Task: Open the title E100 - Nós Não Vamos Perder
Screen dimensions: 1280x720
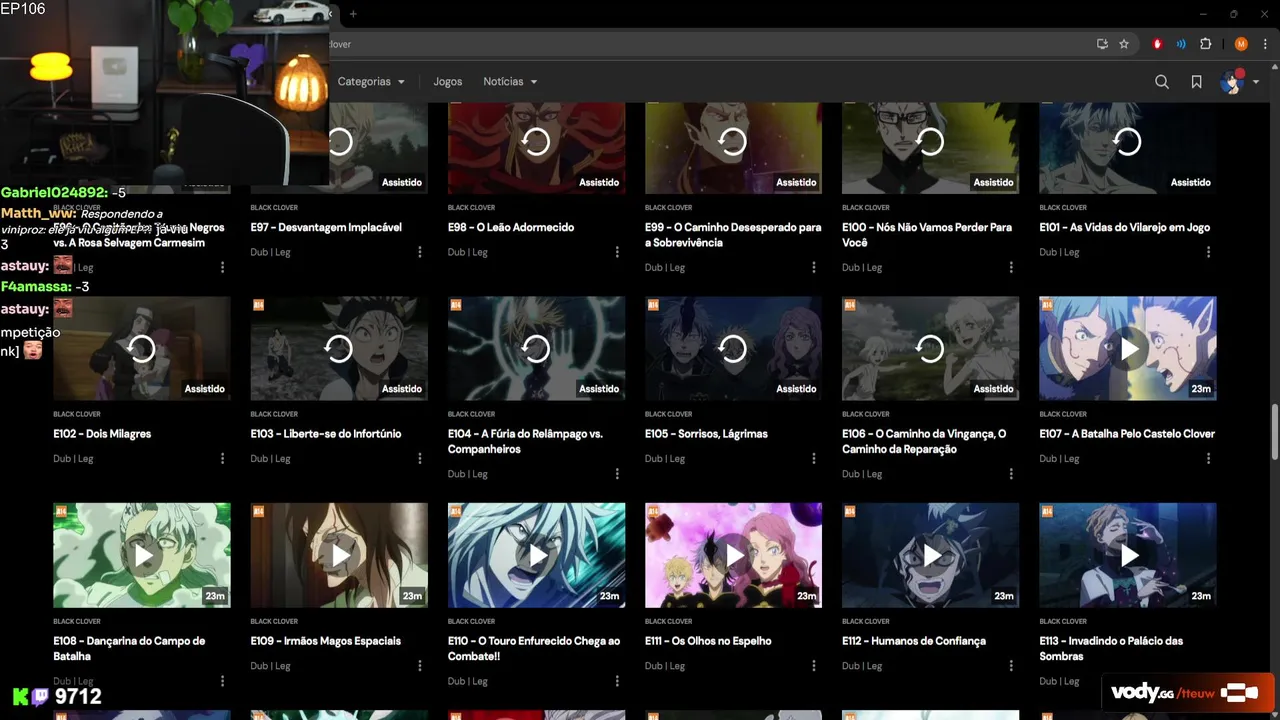Action: pos(927,234)
